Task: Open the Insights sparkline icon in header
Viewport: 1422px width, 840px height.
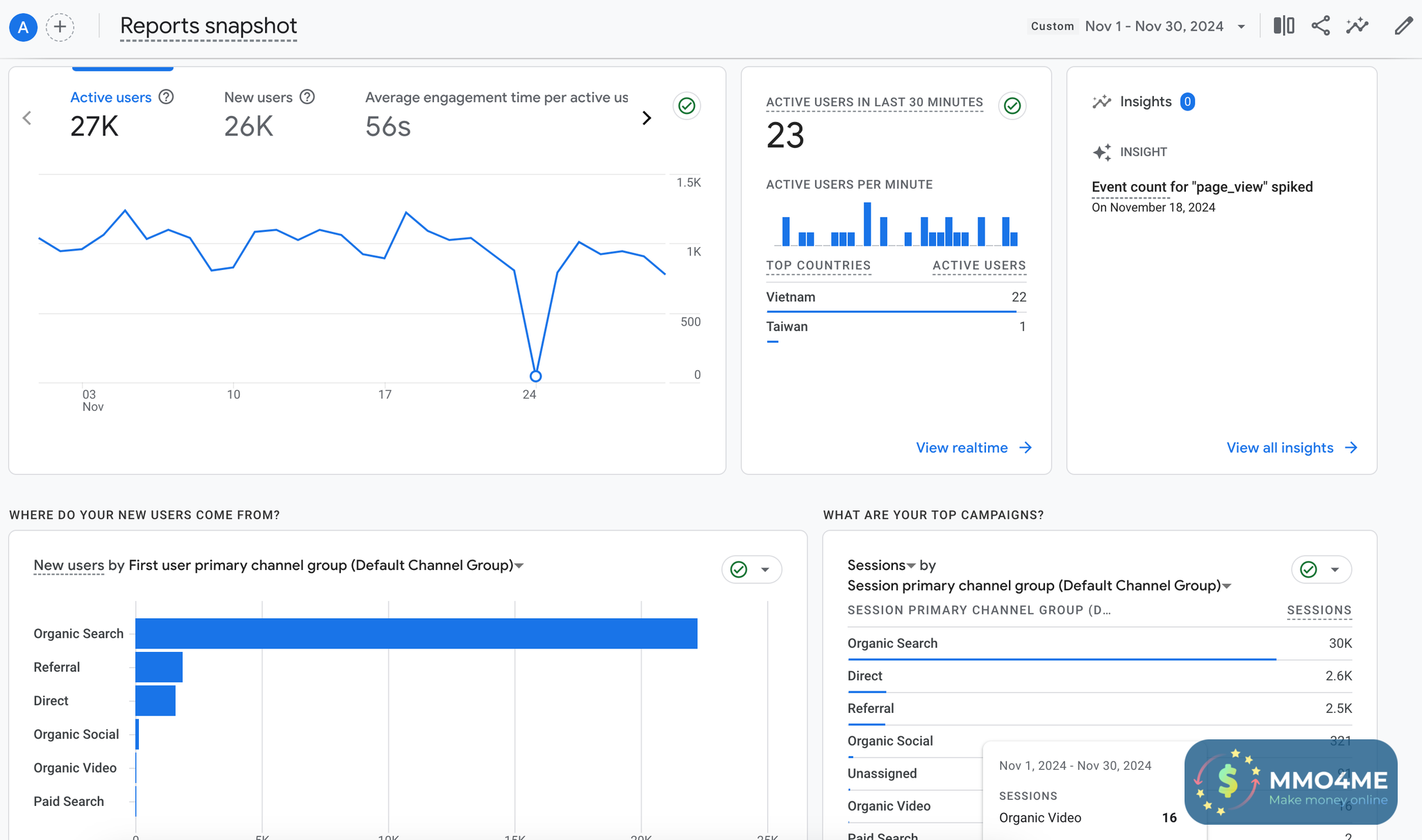Action: (1357, 26)
